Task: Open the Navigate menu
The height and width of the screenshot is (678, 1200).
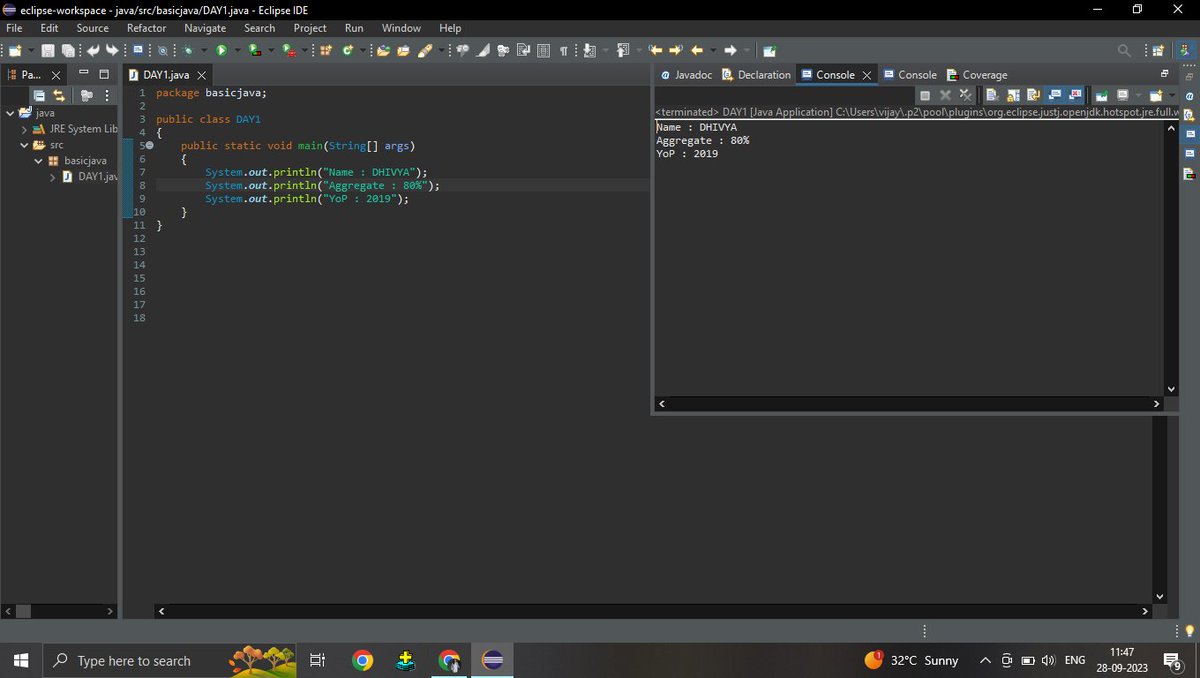Action: 205,28
